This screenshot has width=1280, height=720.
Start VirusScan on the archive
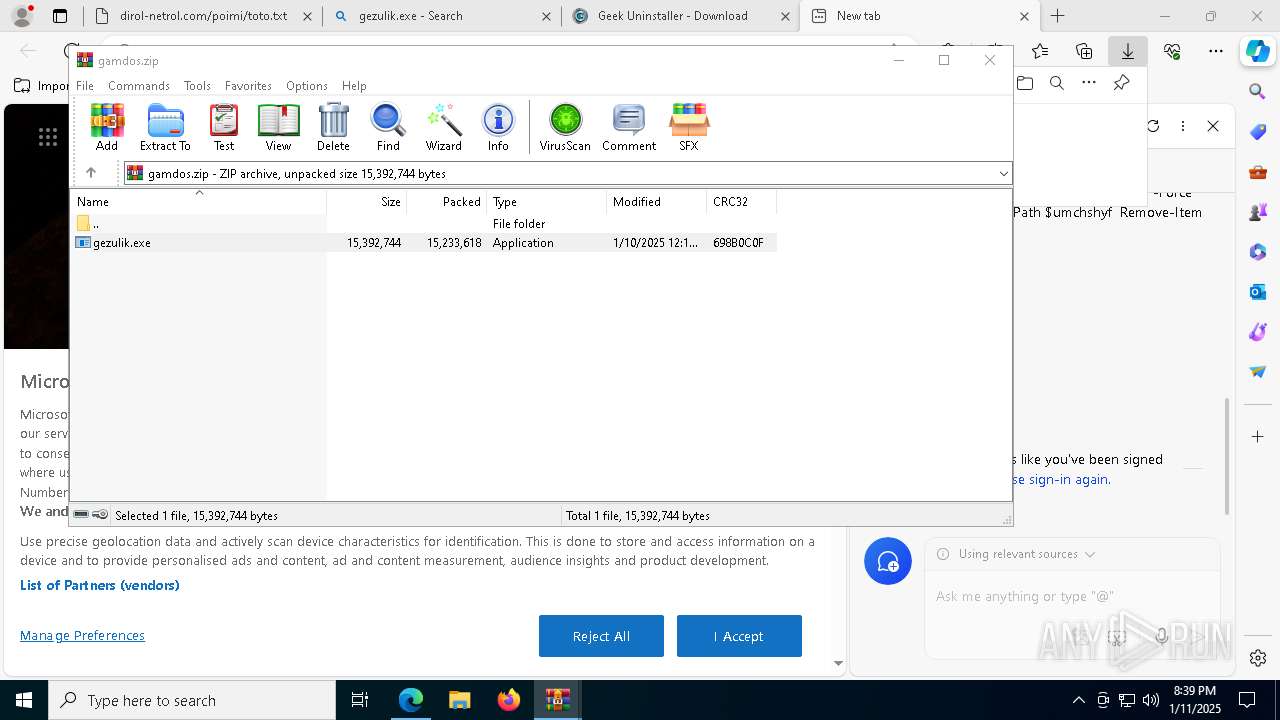coord(565,127)
